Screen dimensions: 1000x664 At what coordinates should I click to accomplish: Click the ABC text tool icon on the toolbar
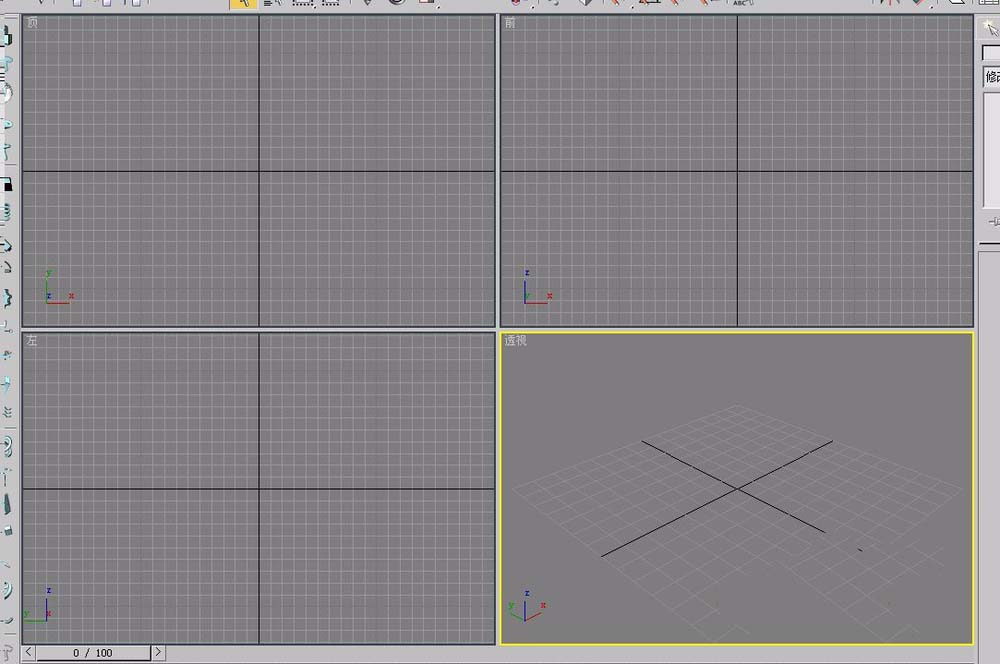click(x=743, y=4)
